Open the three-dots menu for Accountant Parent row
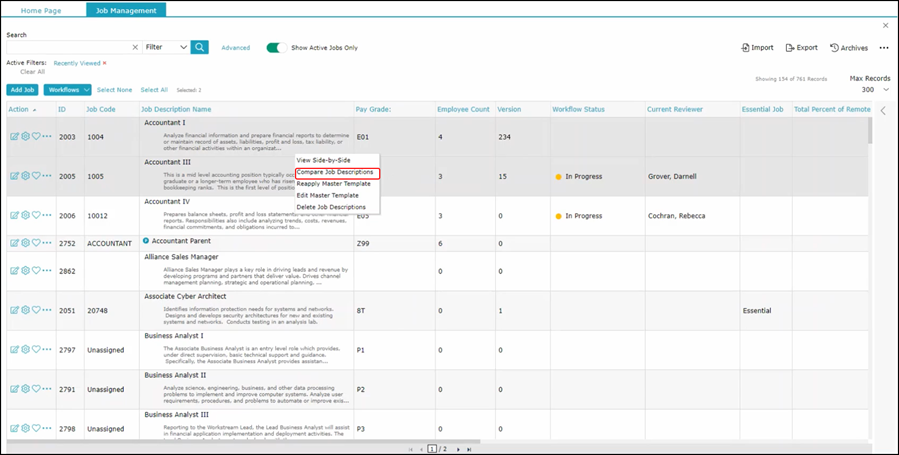 tap(47, 242)
